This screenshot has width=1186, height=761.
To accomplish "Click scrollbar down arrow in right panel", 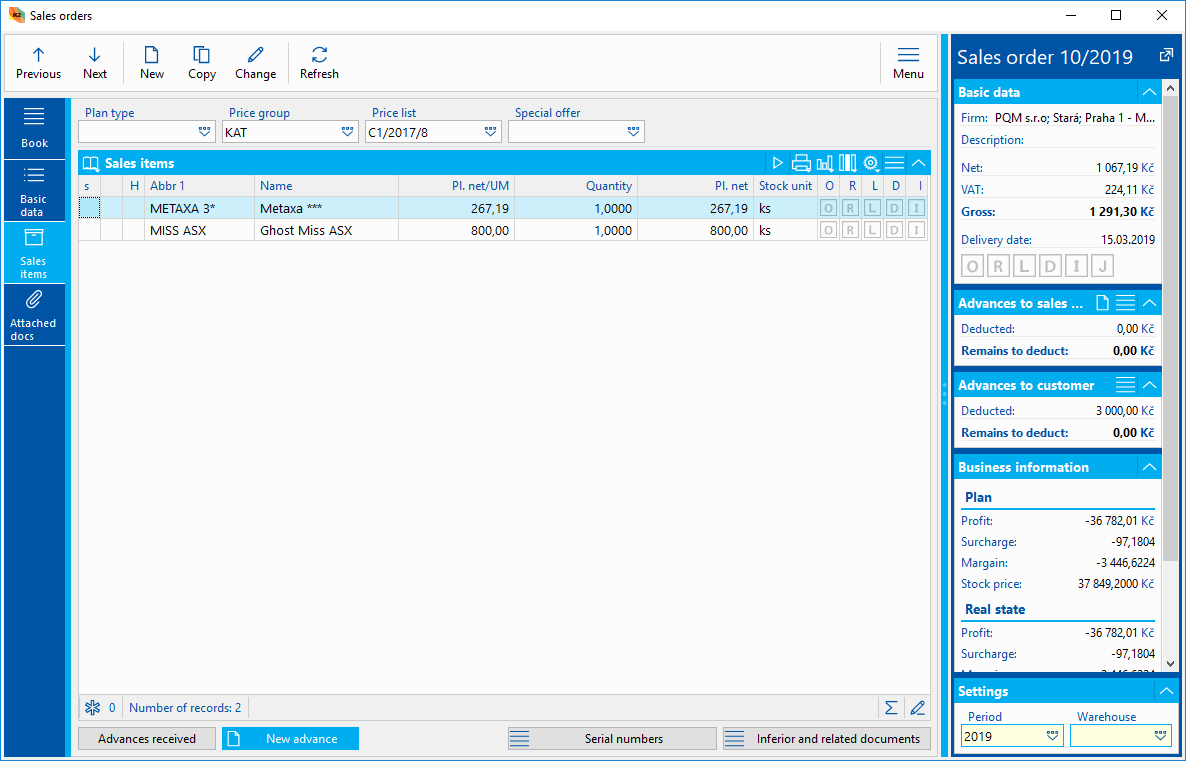I will [1170, 663].
